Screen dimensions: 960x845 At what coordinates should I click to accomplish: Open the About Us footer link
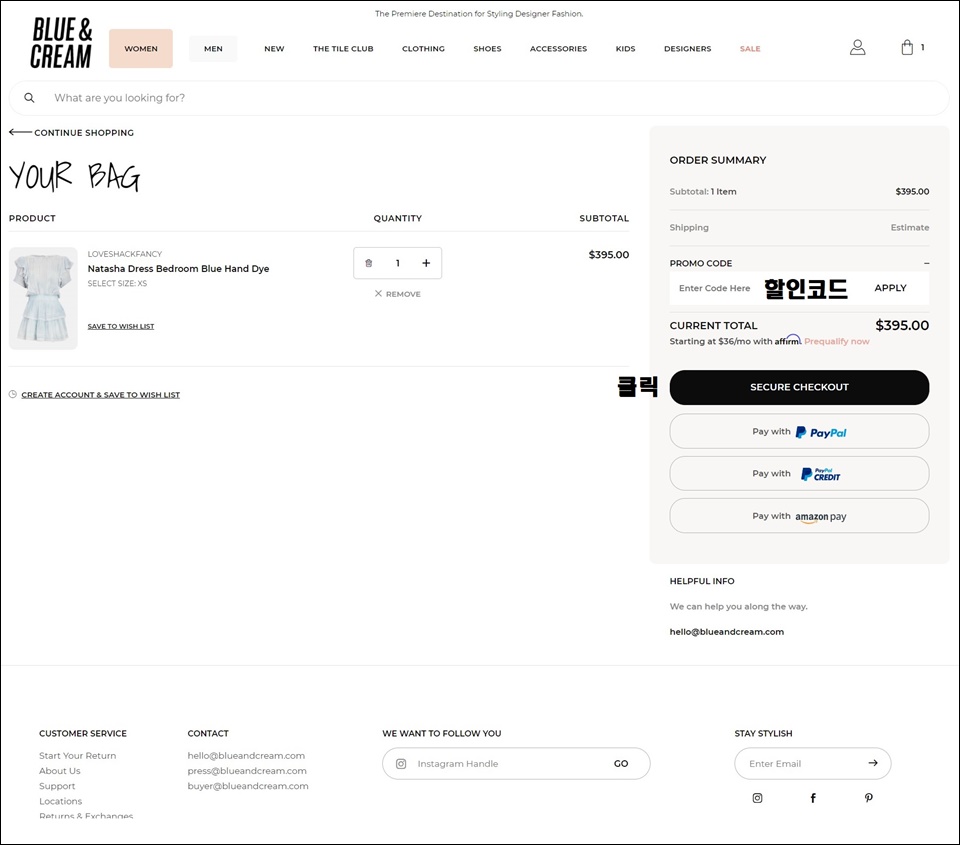pos(59,771)
